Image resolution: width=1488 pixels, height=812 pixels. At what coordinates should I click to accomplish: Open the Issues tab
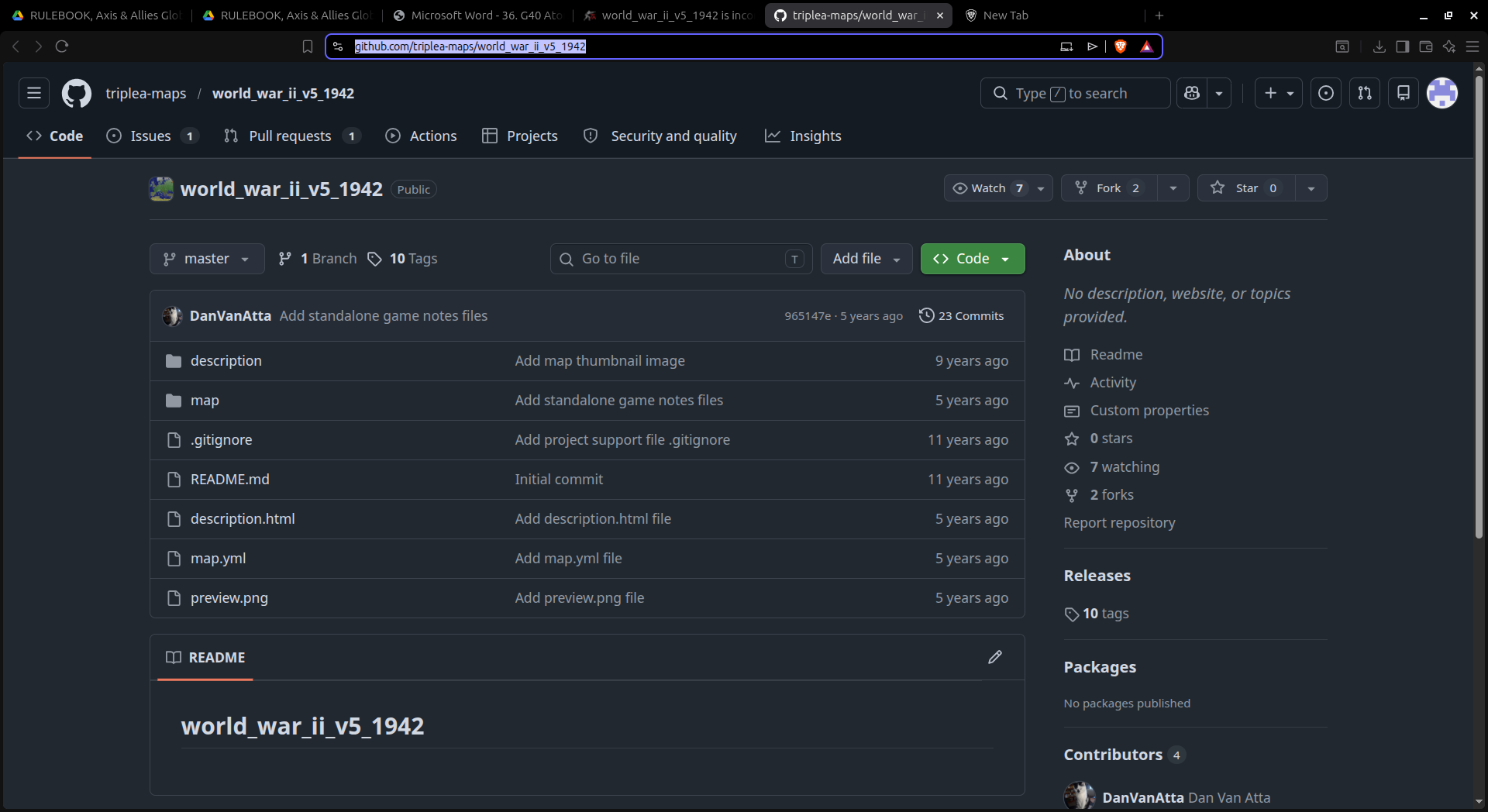point(153,136)
